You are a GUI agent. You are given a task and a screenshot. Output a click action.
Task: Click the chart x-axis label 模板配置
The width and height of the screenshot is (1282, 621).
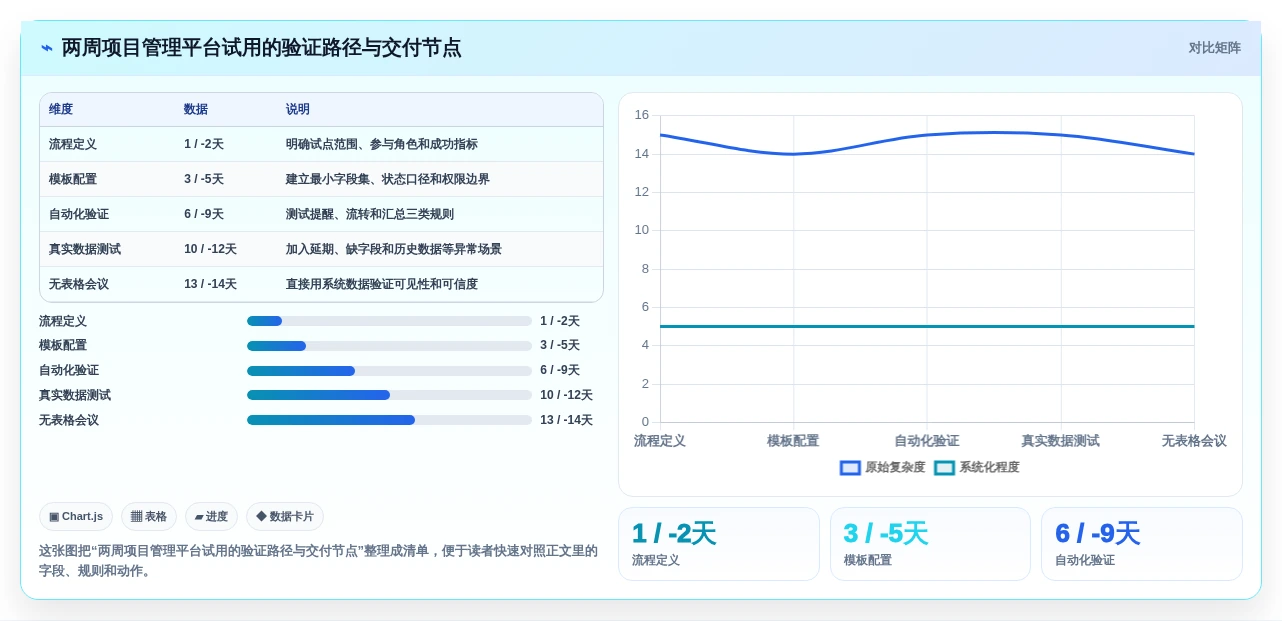click(793, 441)
